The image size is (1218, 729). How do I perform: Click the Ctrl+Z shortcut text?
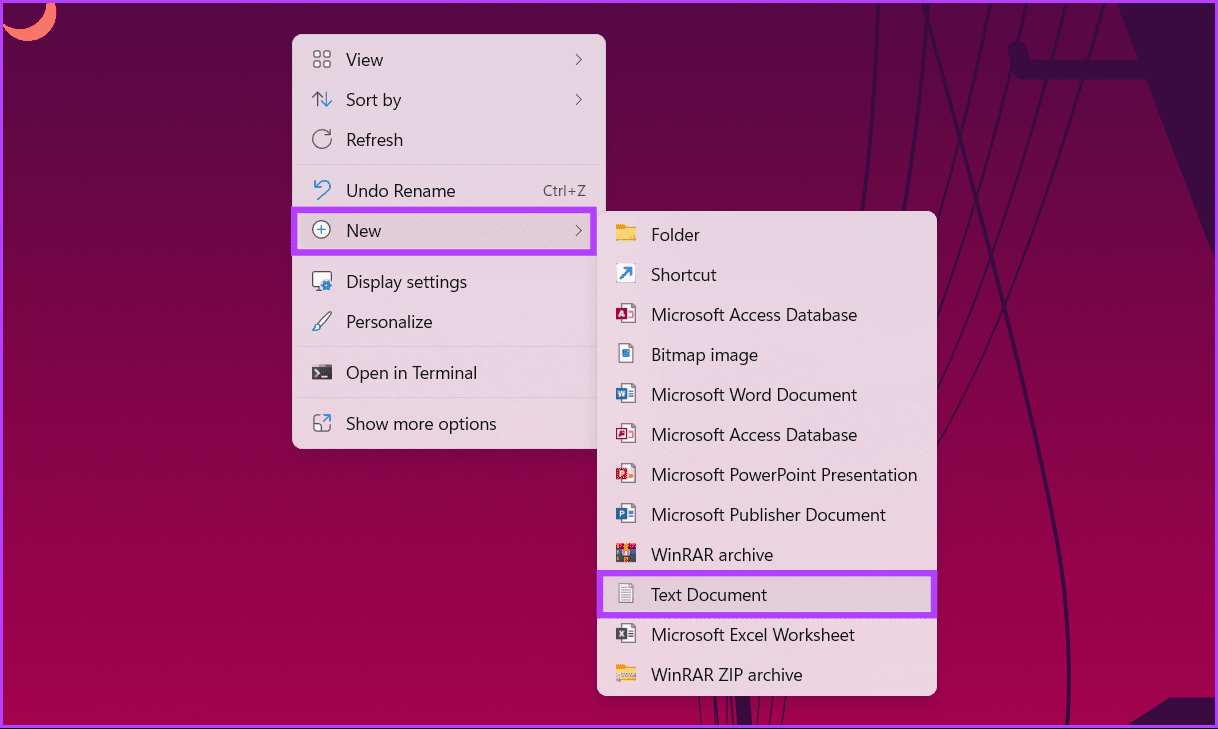click(x=564, y=191)
